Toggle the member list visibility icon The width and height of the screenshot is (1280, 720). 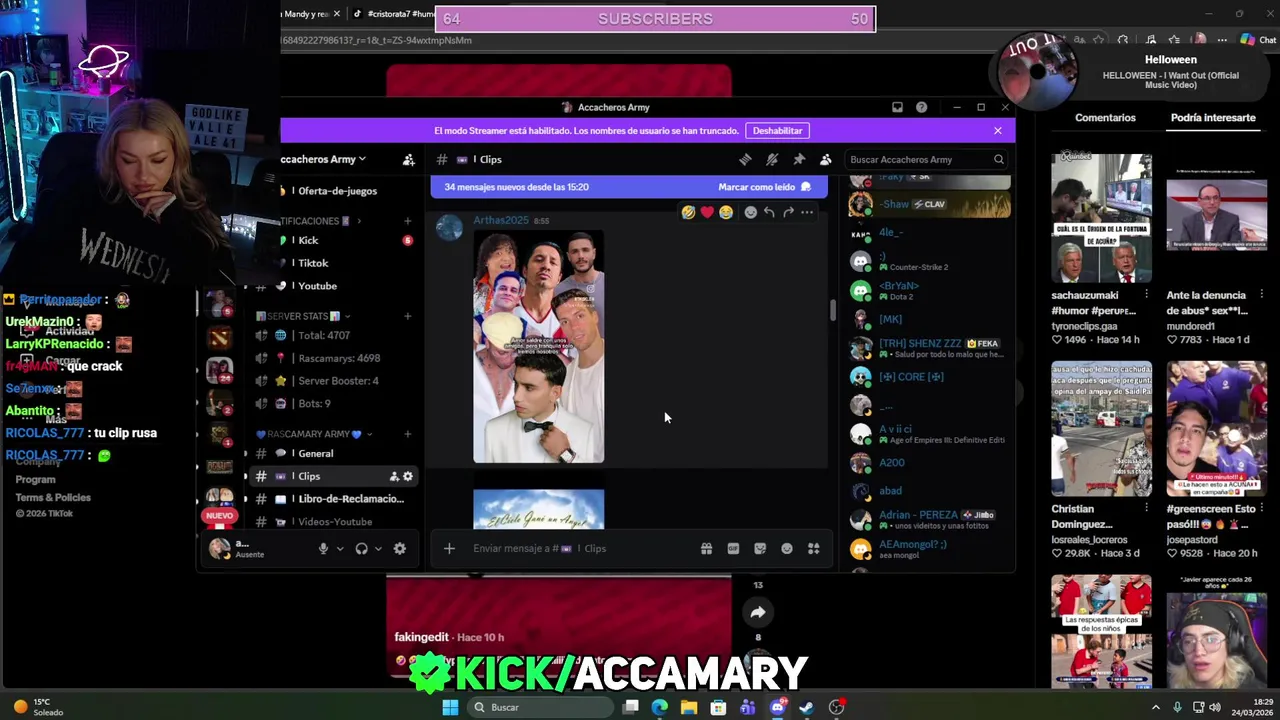[x=826, y=159]
